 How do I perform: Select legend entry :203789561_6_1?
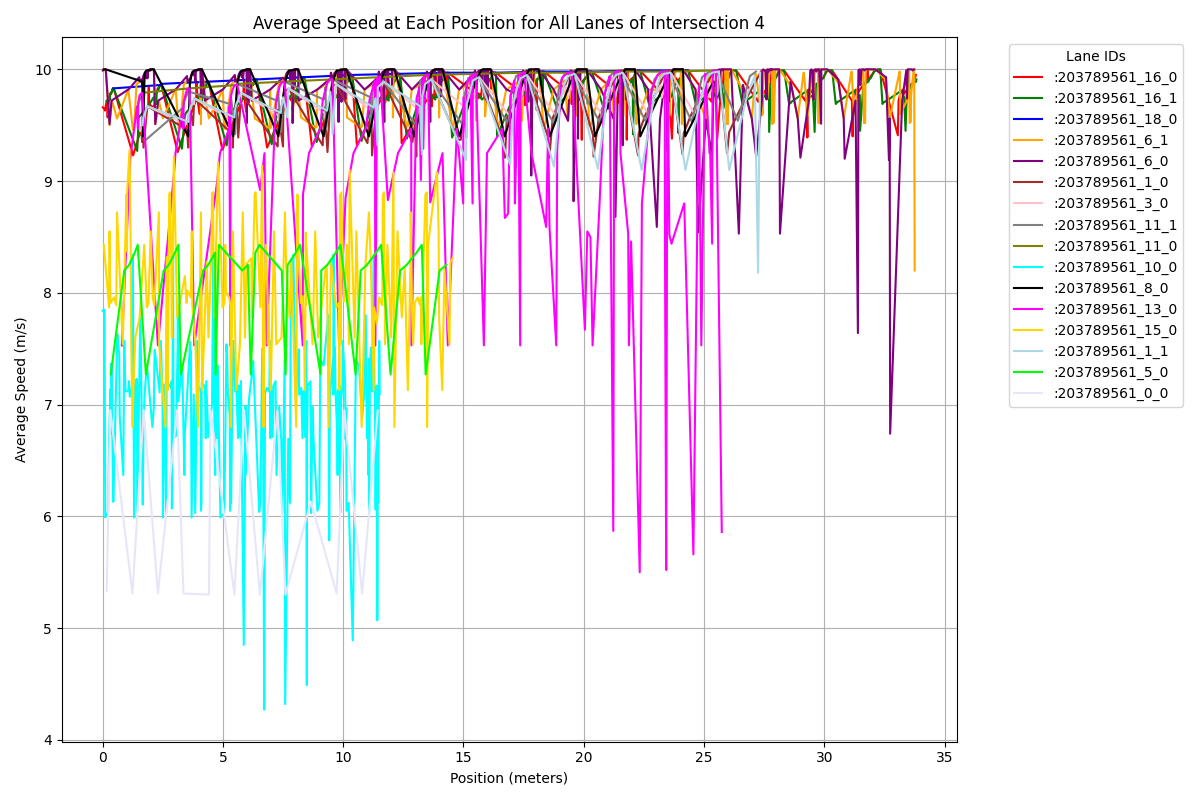point(1091,140)
